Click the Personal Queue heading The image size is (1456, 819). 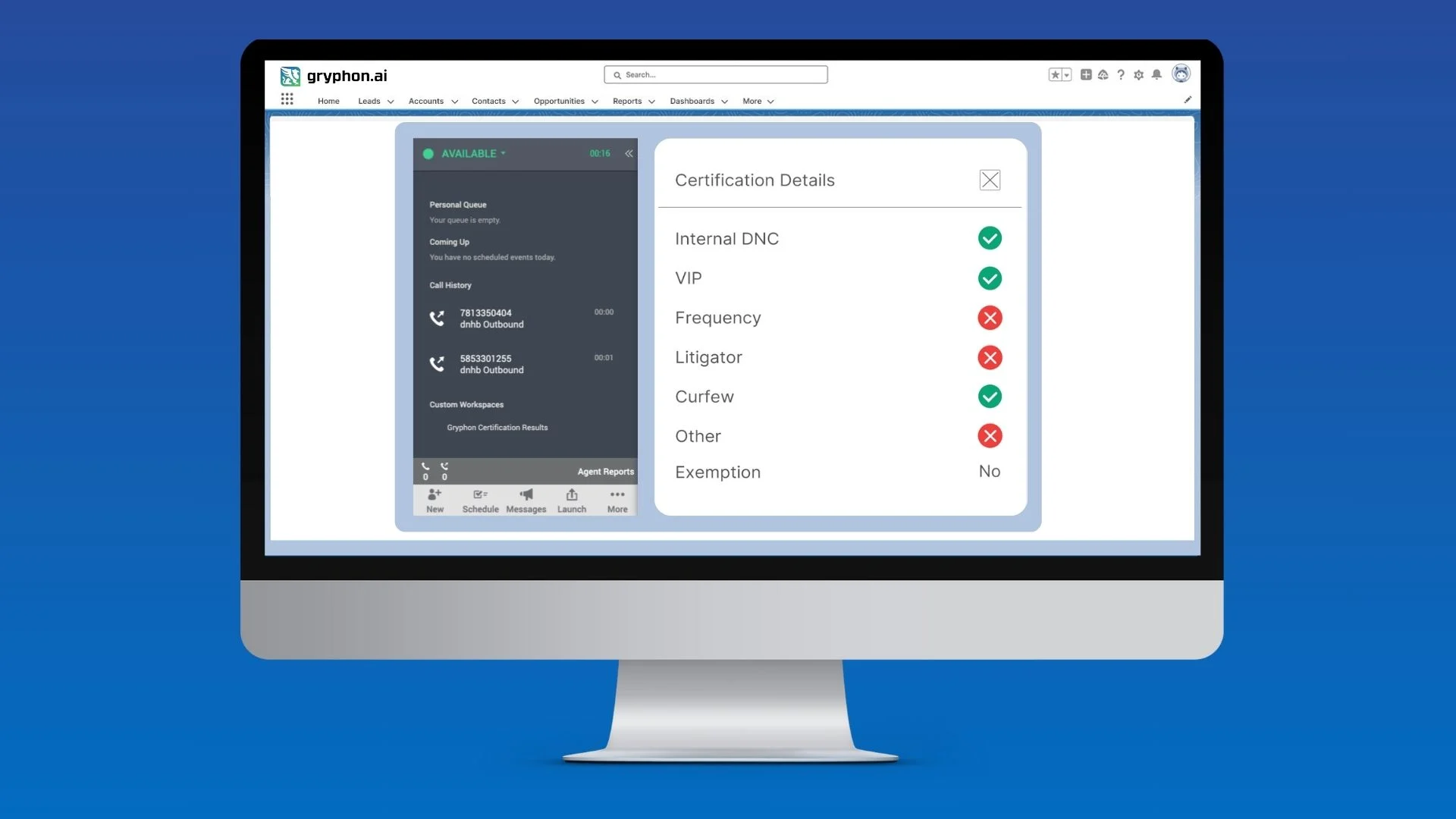[458, 205]
